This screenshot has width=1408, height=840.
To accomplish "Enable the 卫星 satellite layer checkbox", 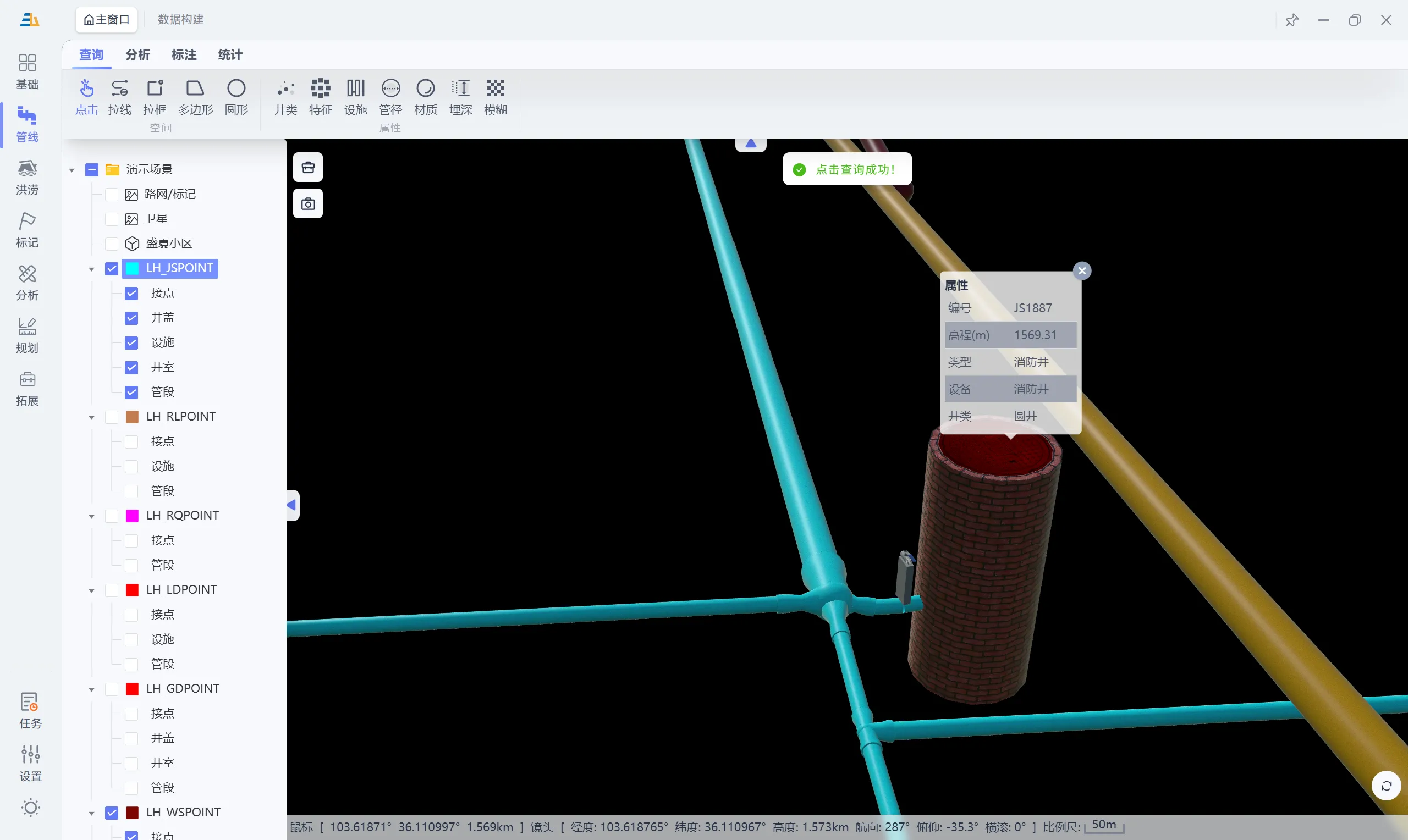I will (112, 219).
